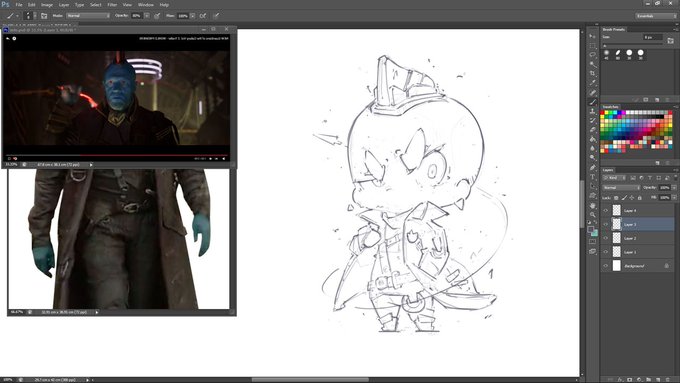
Task: Open the tool preset picker arrow
Action: click(x=17, y=16)
